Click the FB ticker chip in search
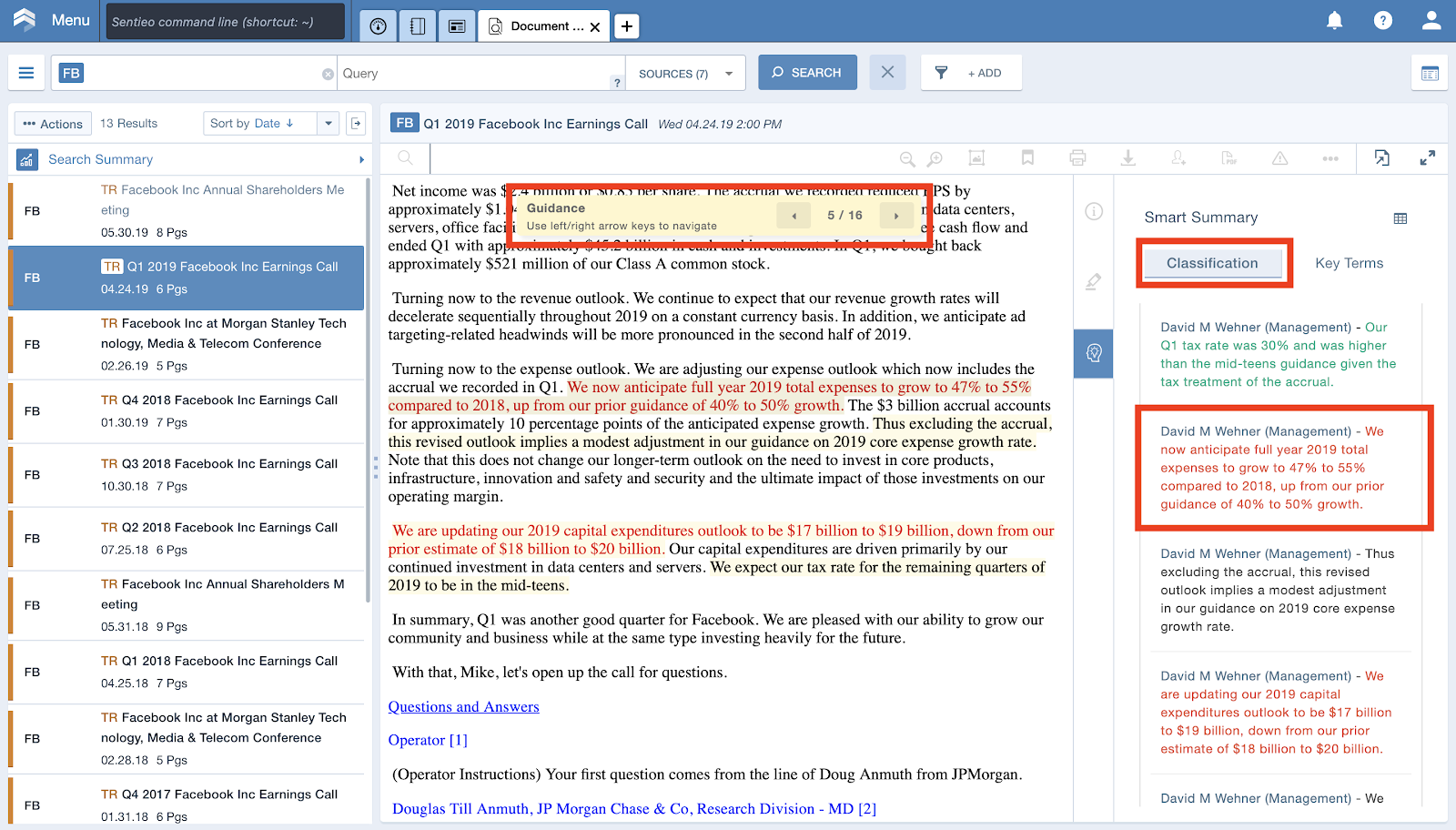Screen dimensions: 1456x830 coord(71,73)
